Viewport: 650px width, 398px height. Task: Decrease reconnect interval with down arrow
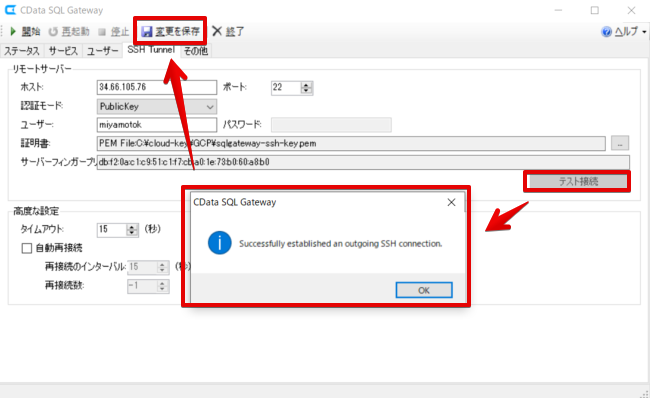tap(162, 270)
